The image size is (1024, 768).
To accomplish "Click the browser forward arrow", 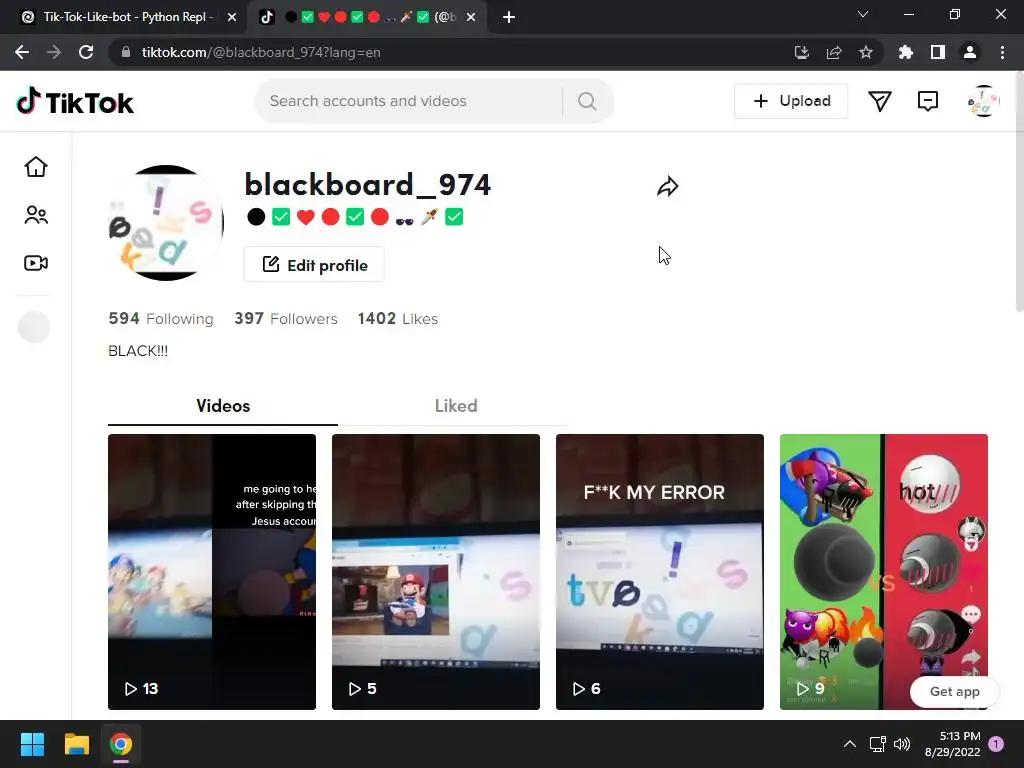I will tap(54, 52).
